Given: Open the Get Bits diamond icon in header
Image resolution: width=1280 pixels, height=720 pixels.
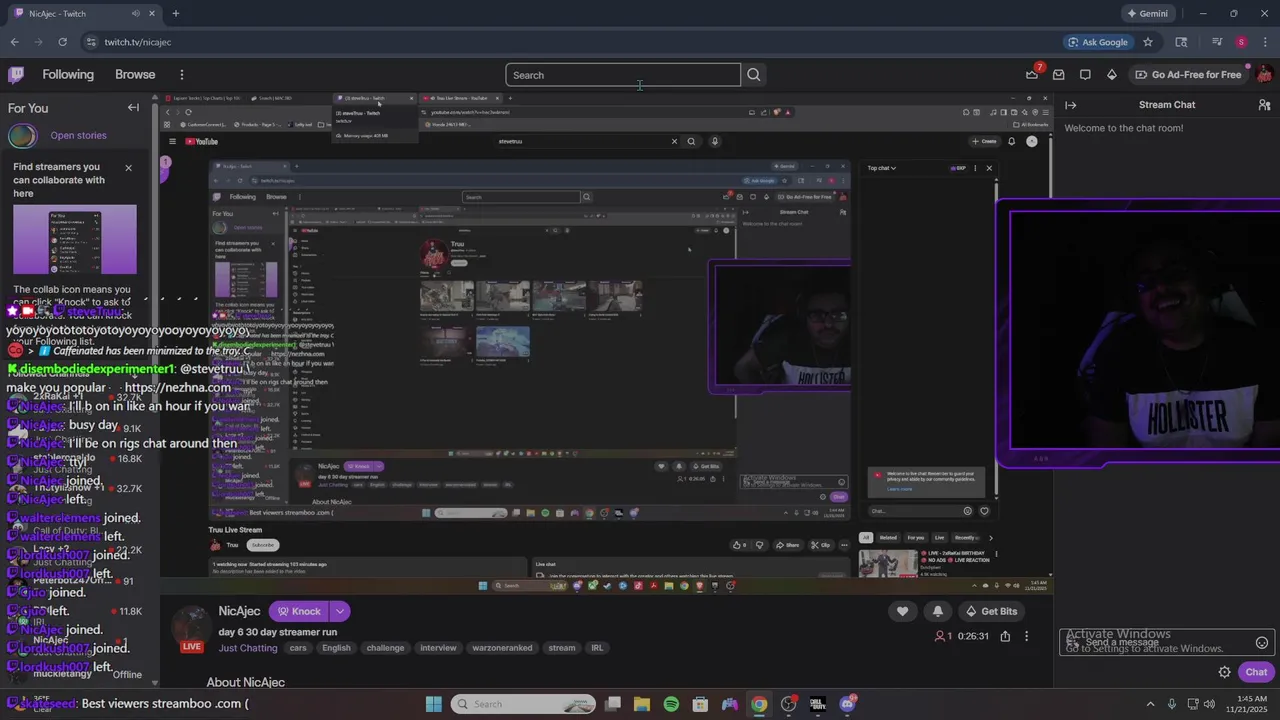Looking at the screenshot, I should 1111,74.
